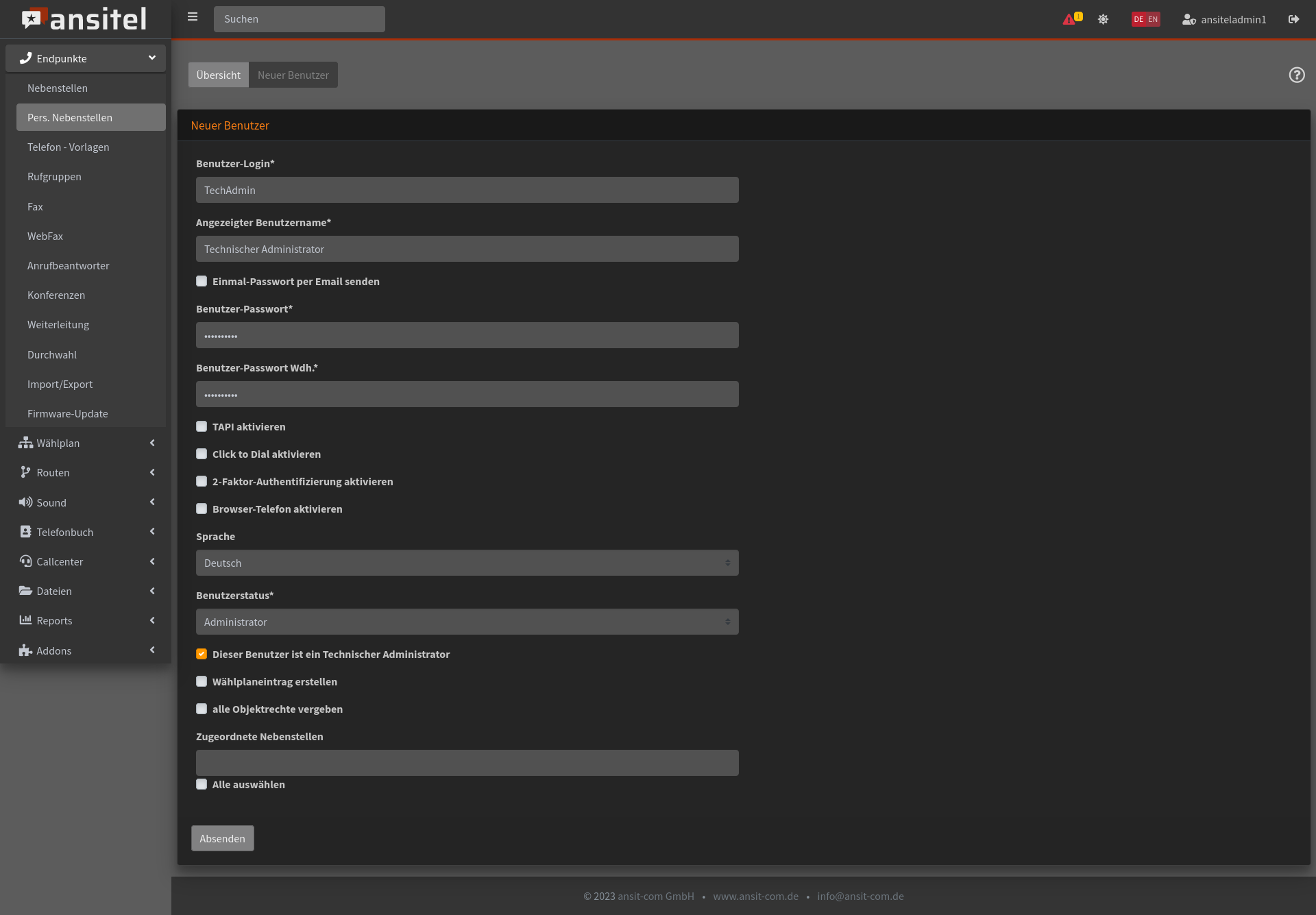
Task: Click the logout icon in header
Action: point(1293,19)
